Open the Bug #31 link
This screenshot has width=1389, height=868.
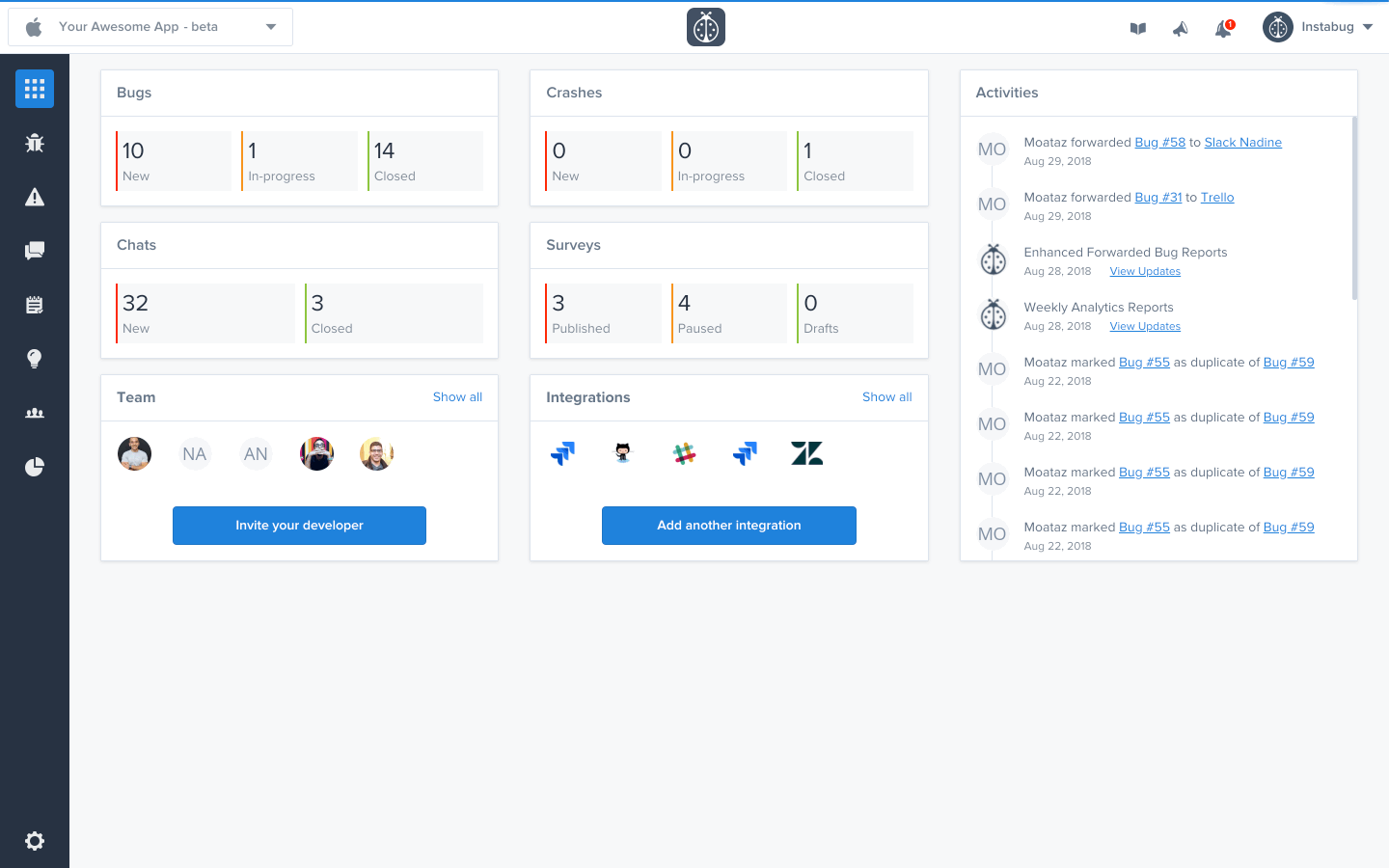click(1158, 198)
